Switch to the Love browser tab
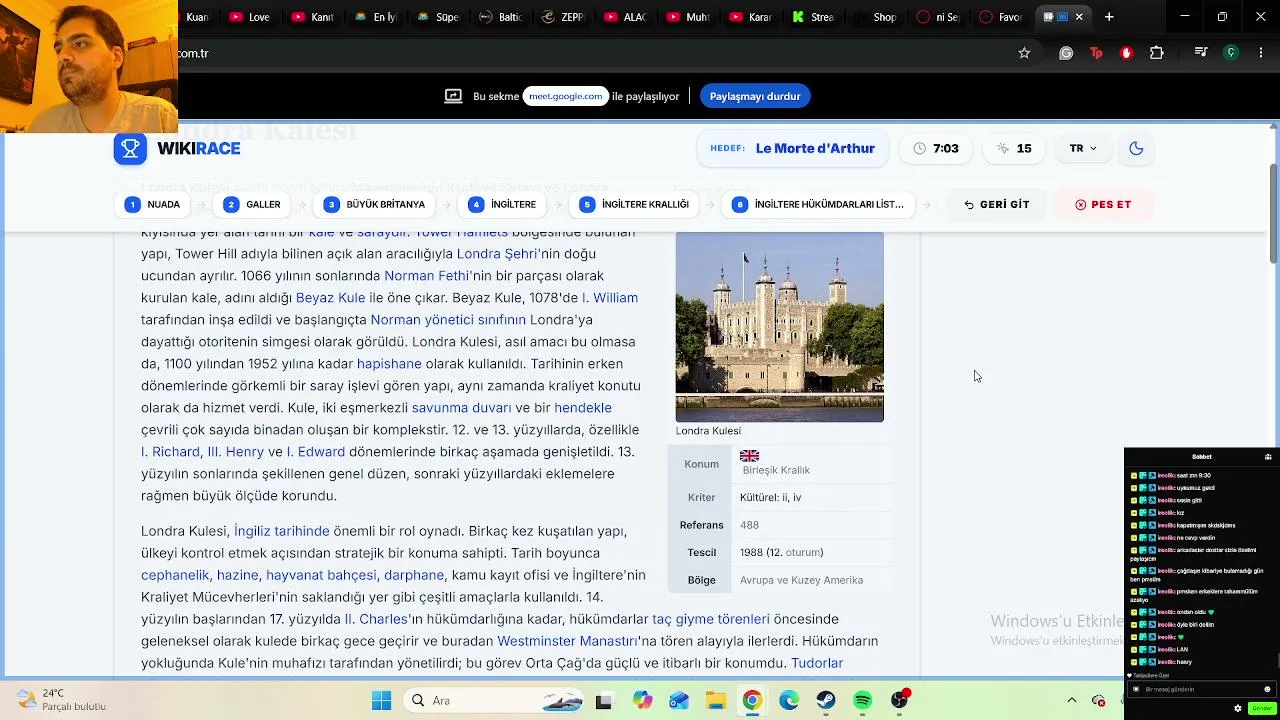 pos(250,17)
